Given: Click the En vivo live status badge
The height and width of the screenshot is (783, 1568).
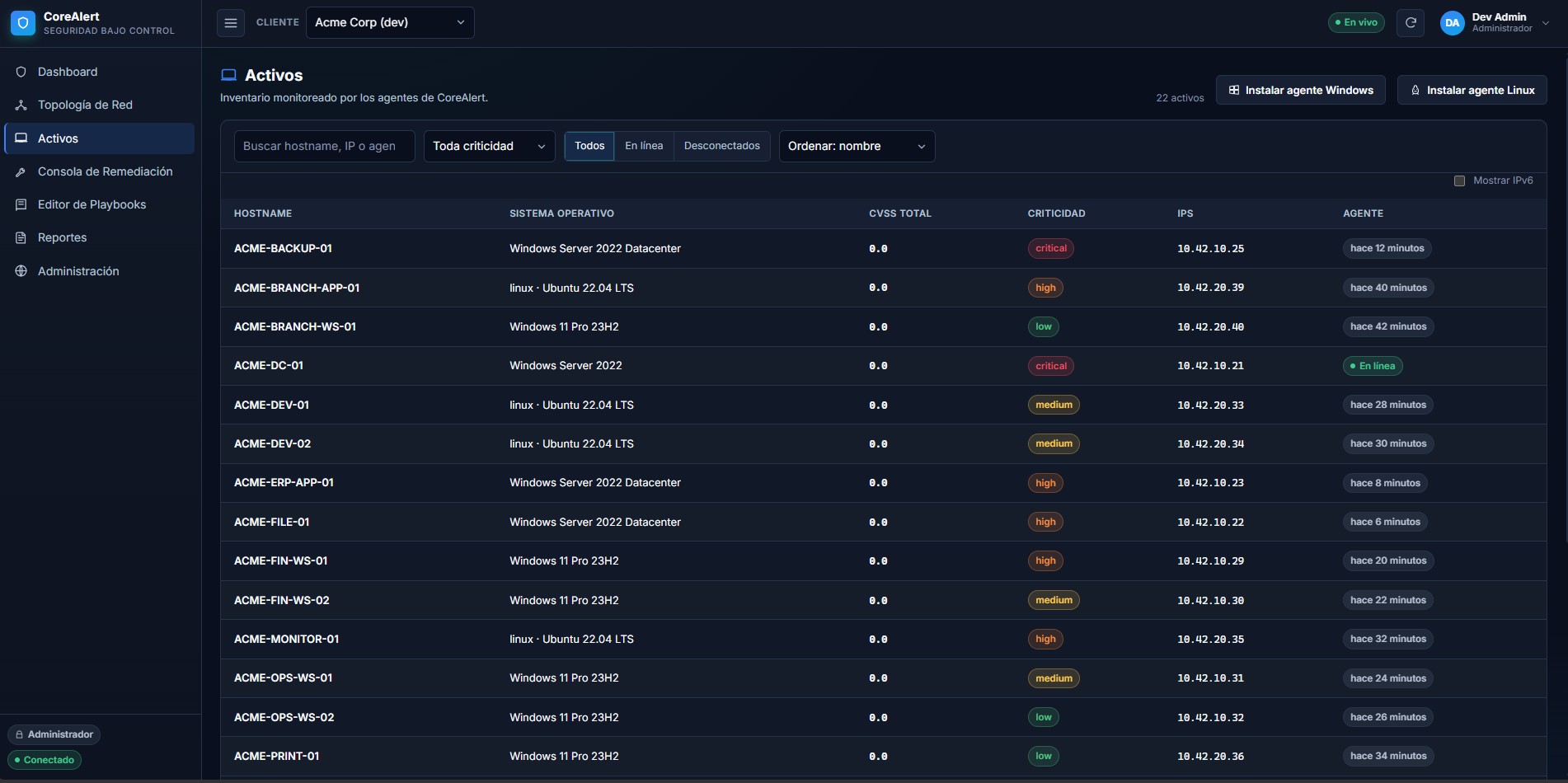Looking at the screenshot, I should (1356, 22).
